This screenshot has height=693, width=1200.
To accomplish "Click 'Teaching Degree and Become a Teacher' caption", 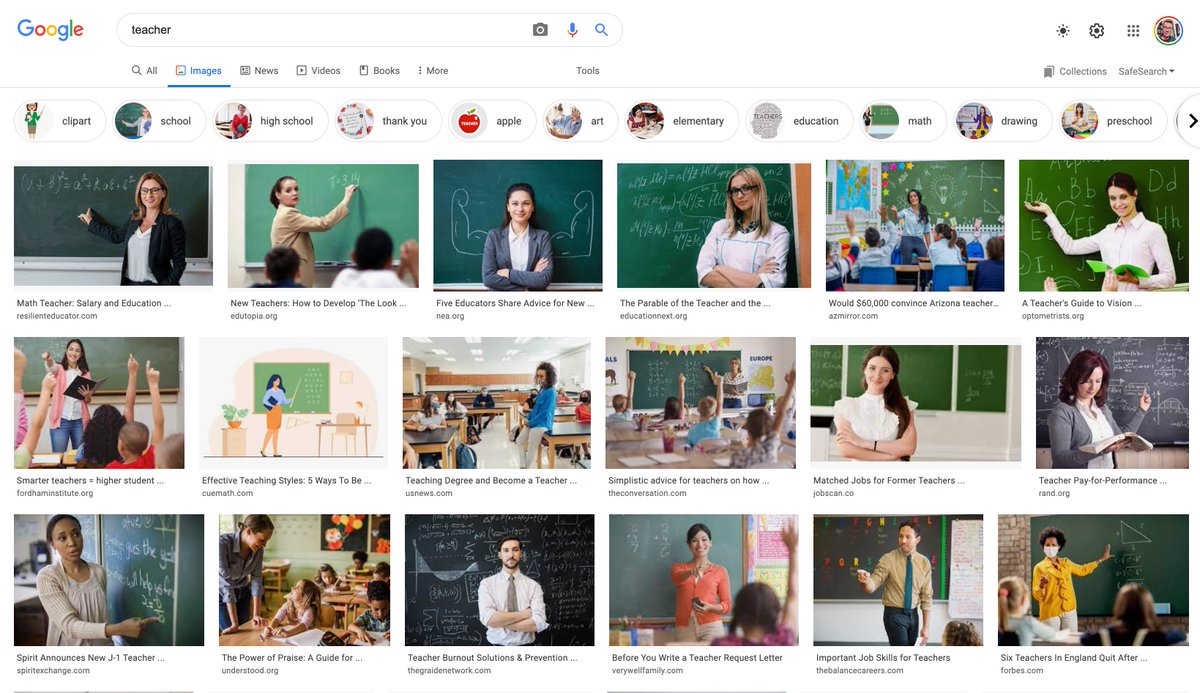I will (x=491, y=480).
